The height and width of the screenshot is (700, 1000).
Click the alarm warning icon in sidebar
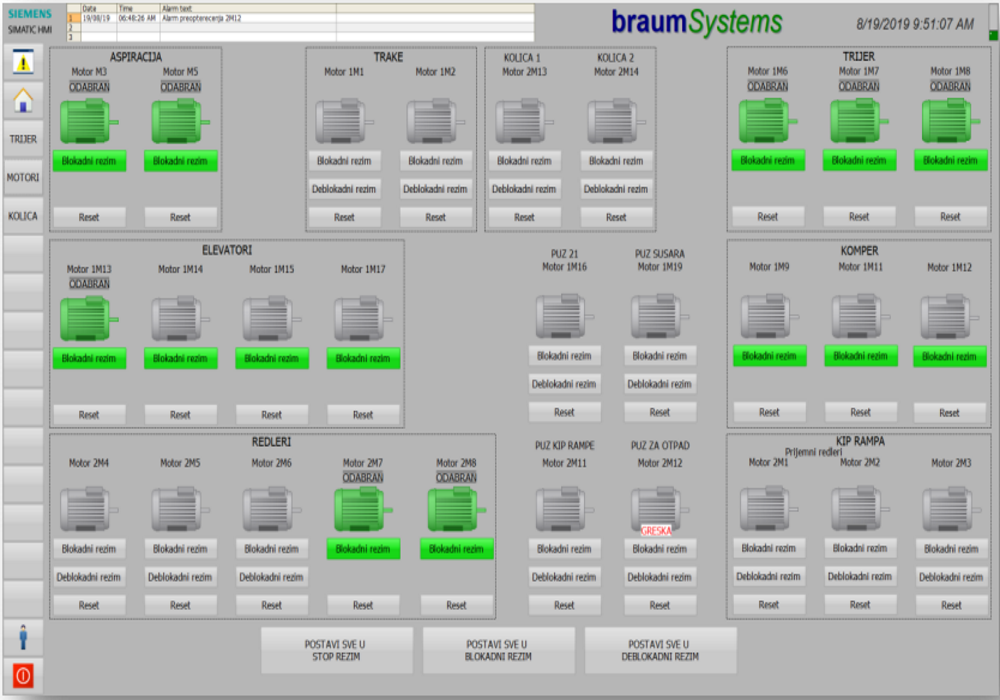[x=22, y=62]
